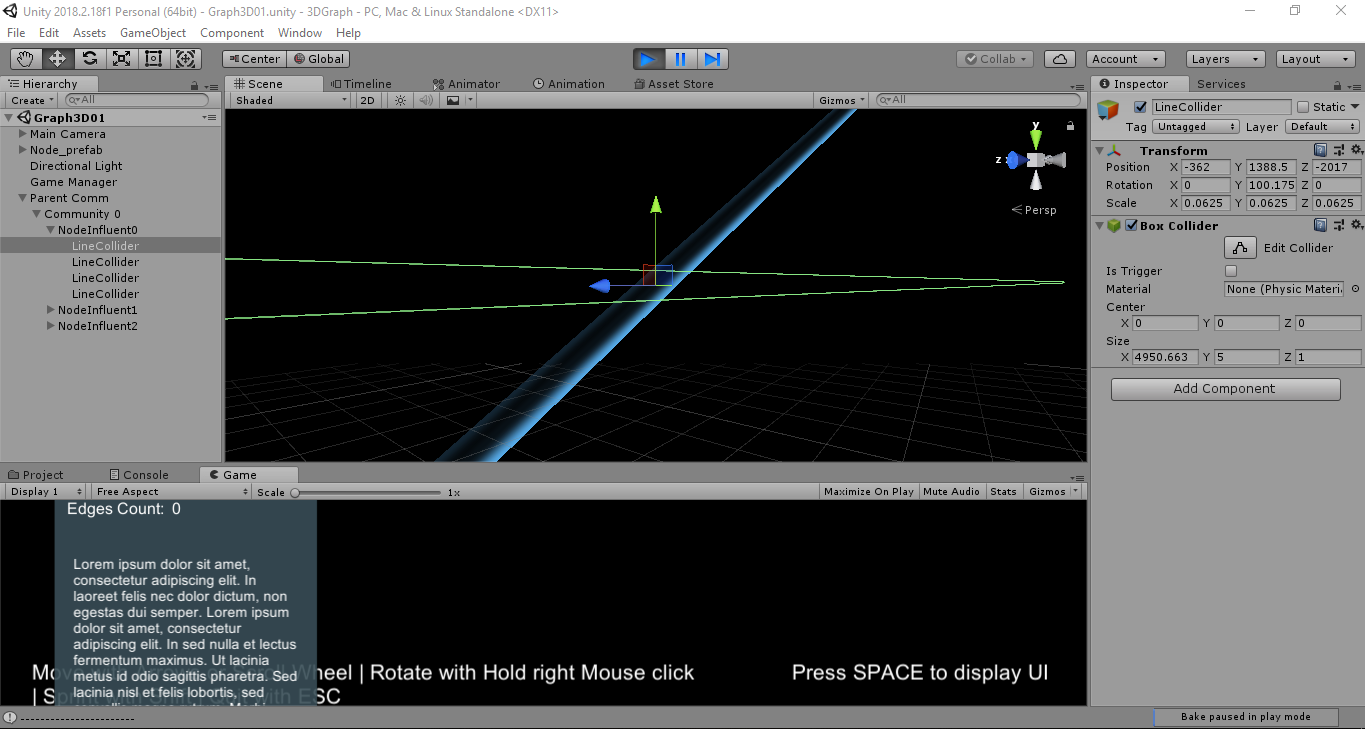Image resolution: width=1365 pixels, height=729 pixels.
Task: Open the scene Gizmos dropdown
Action: pos(843,100)
